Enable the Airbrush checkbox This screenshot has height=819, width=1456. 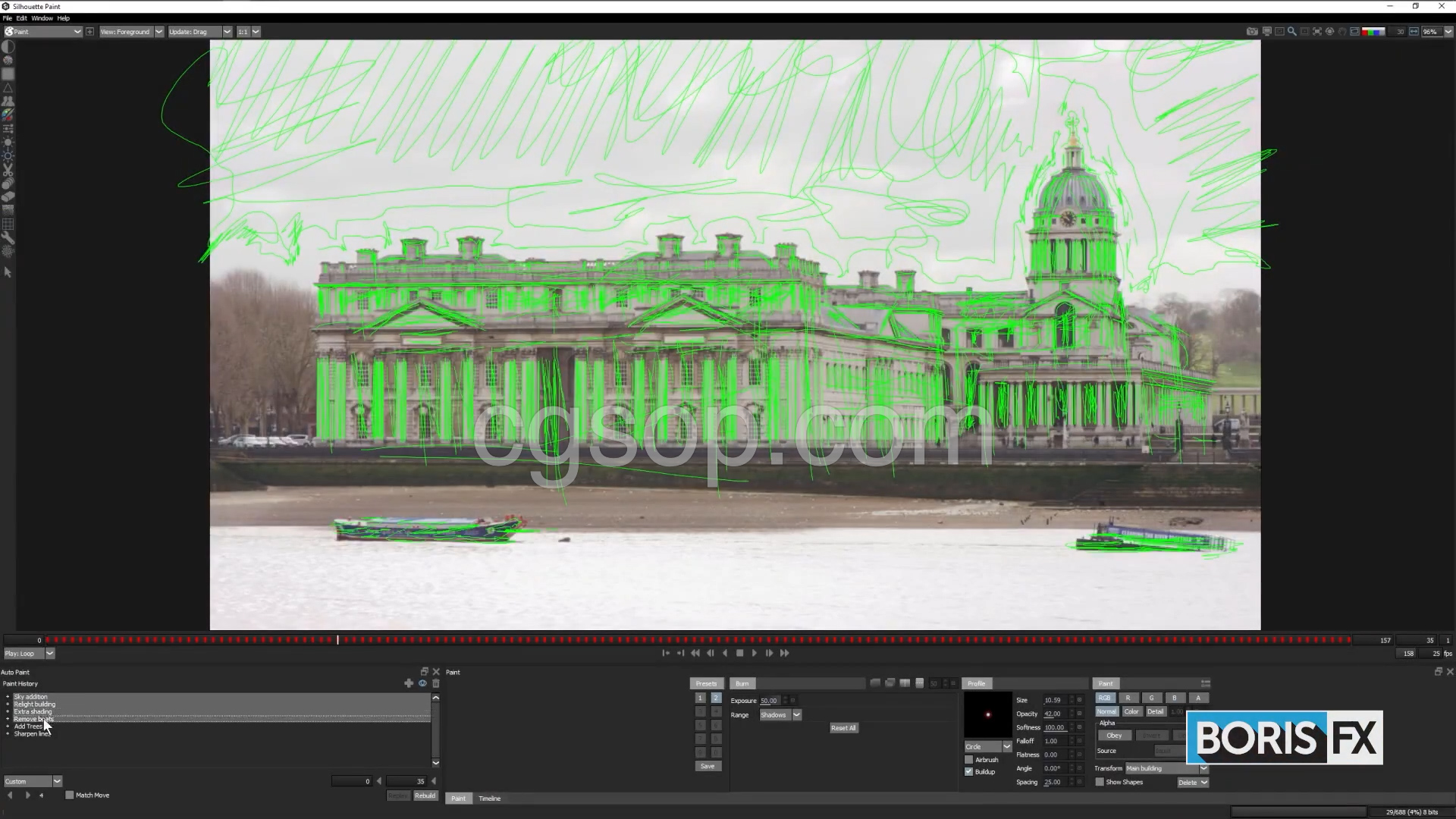point(968,760)
